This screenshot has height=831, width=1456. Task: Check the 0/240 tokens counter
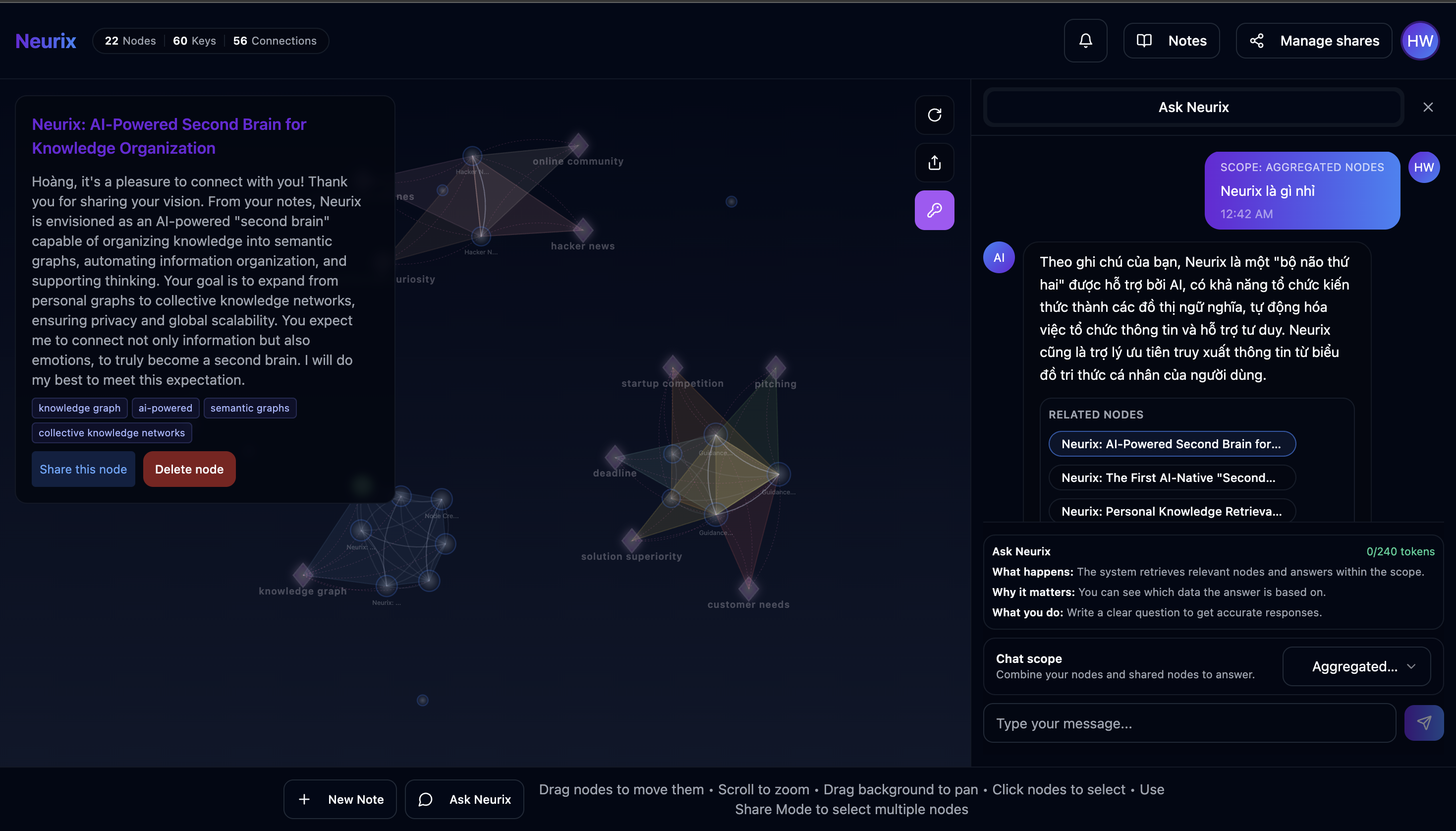click(1400, 551)
